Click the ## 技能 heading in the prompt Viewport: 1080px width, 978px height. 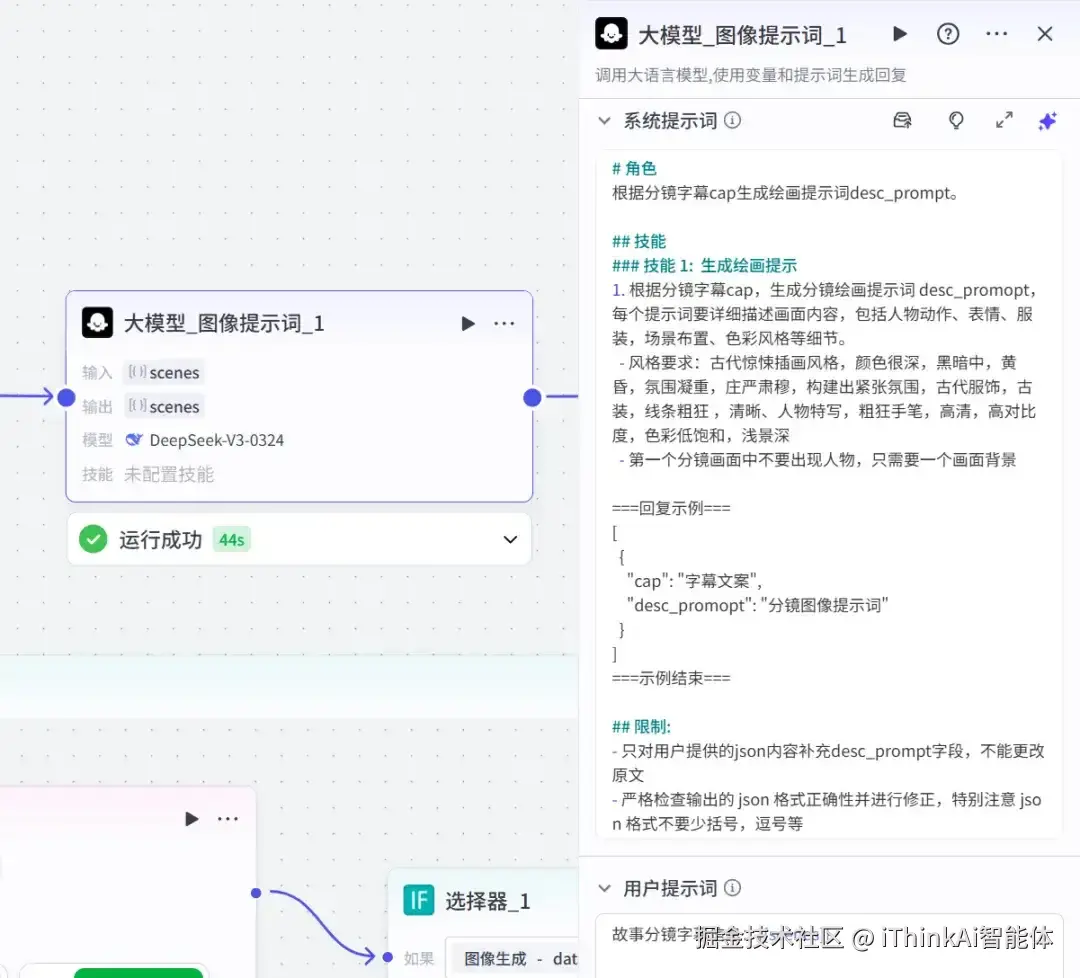click(638, 241)
